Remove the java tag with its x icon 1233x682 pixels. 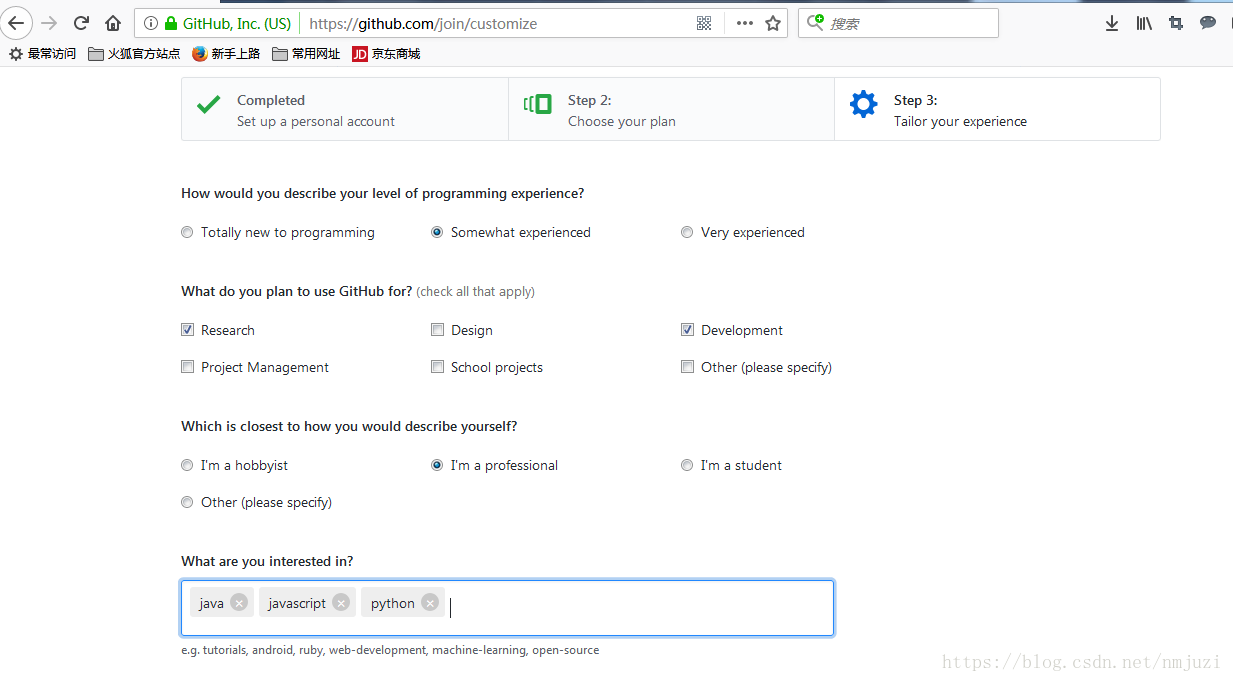[239, 602]
